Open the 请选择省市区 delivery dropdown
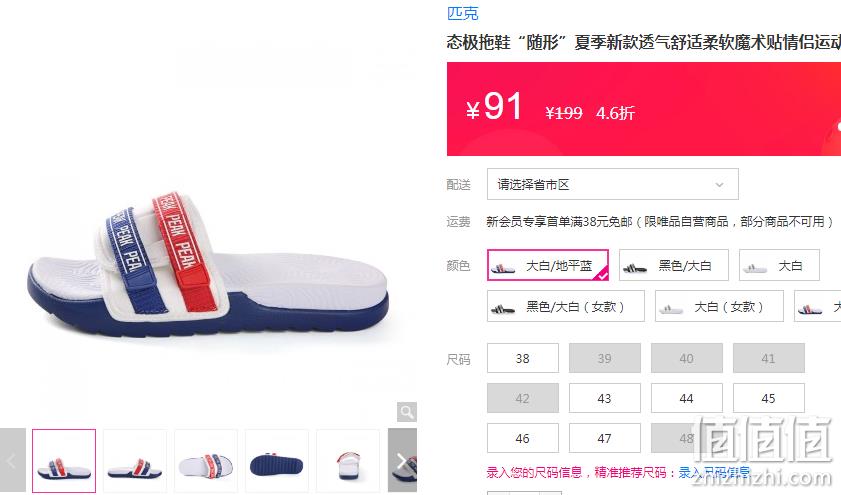Screen dimensions: 841x495 (613, 184)
